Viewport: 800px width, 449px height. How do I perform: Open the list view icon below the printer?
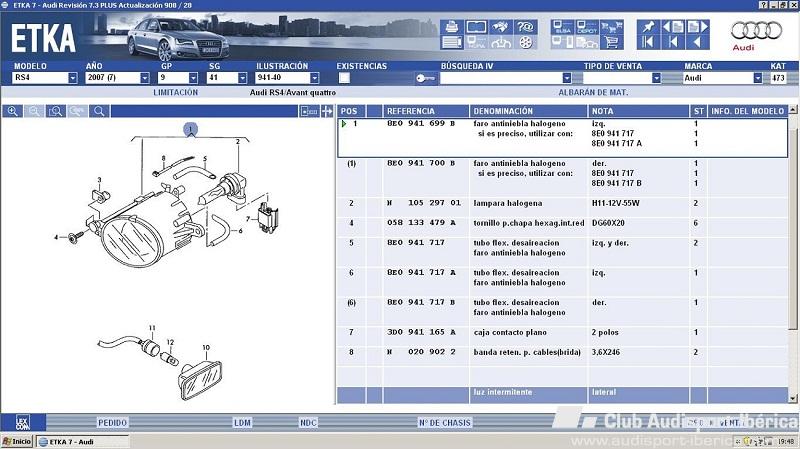452,42
